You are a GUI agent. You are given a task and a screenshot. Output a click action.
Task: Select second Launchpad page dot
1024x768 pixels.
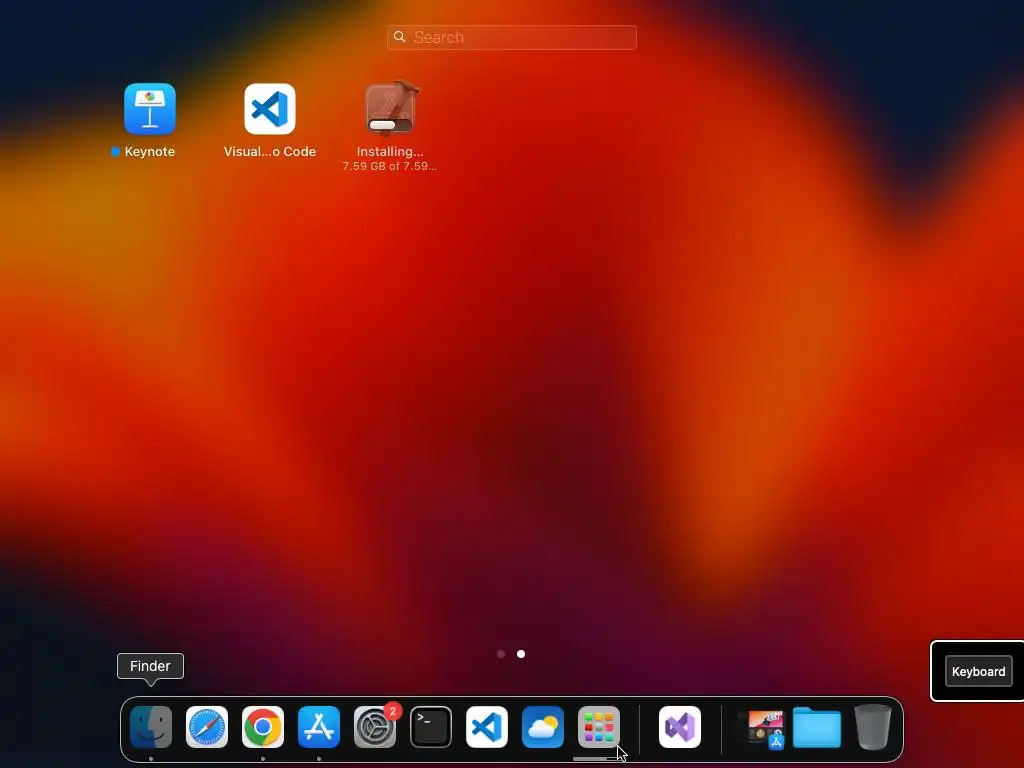click(521, 654)
